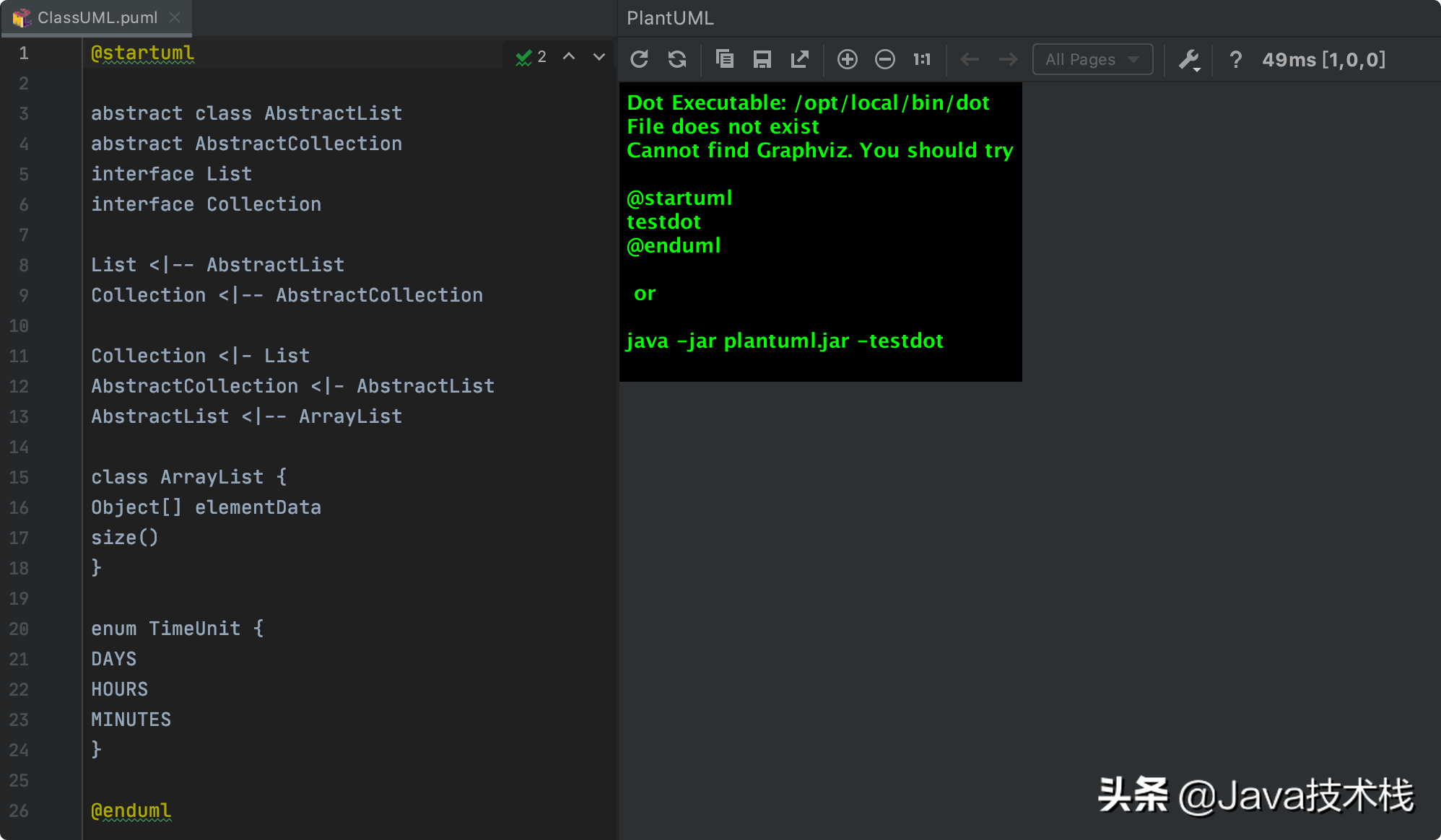This screenshot has width=1441, height=840.
Task: Click the render time '49ms [1,0,0]' label
Action: (x=1323, y=59)
